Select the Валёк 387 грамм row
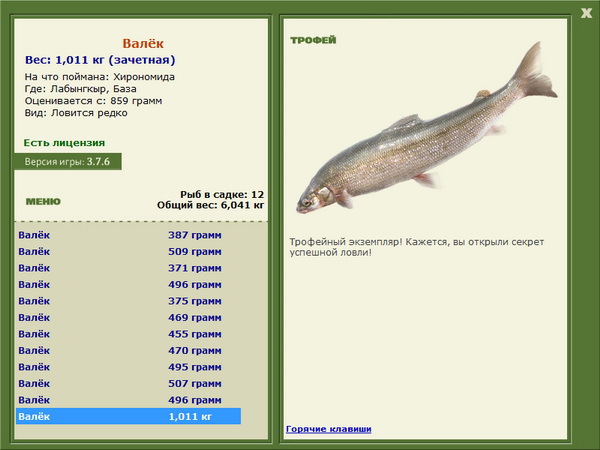The image size is (600, 450). (129, 235)
